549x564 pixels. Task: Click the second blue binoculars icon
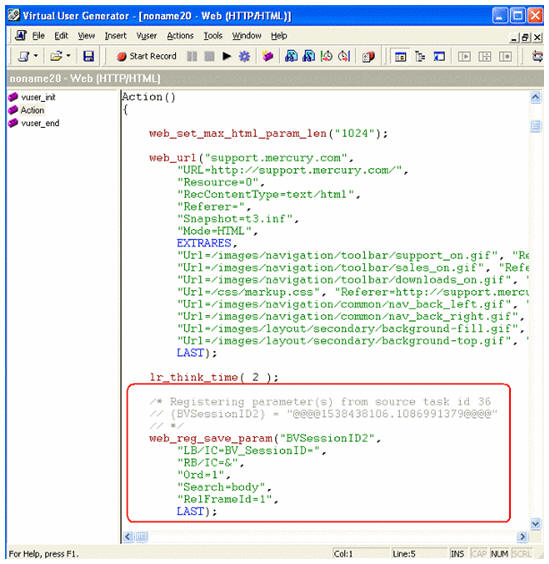[x=309, y=56]
